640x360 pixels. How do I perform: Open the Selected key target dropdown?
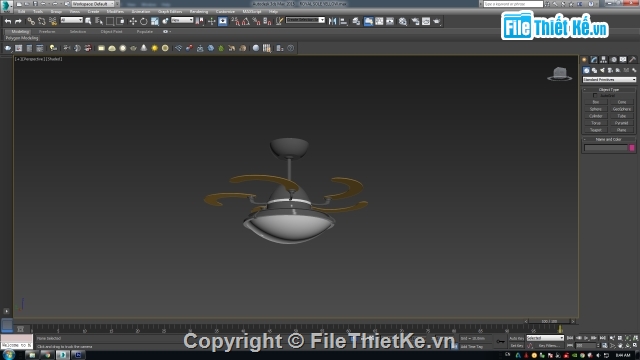point(545,338)
